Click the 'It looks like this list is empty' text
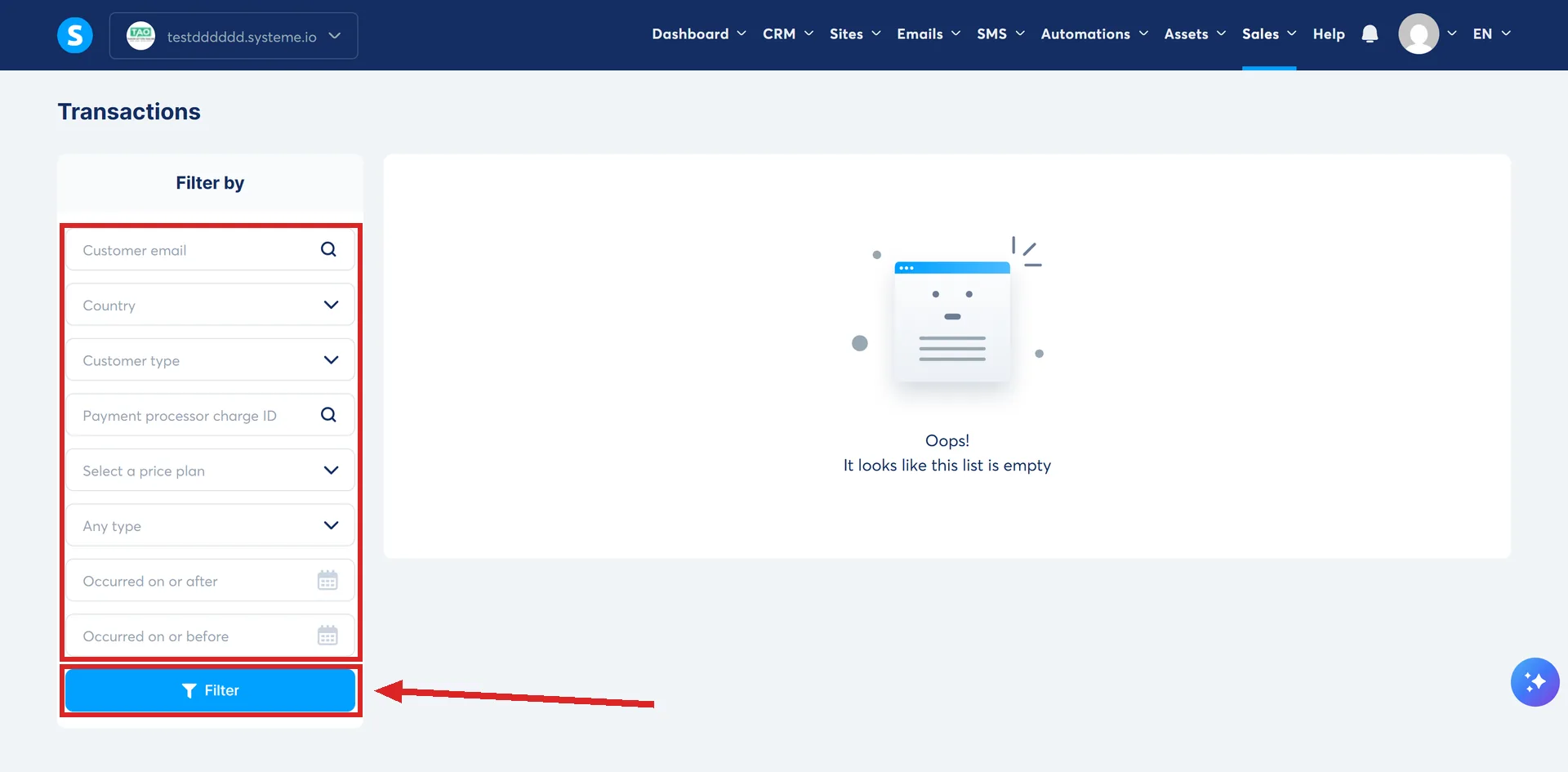This screenshot has height=772, width=1568. pyautogui.click(x=947, y=466)
